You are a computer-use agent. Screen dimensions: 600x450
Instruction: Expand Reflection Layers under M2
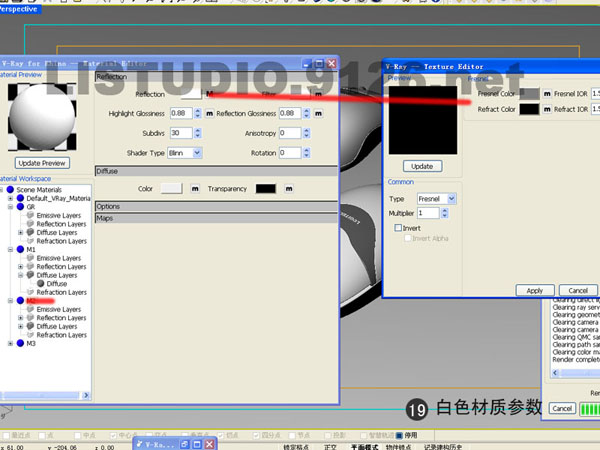(x=21, y=318)
